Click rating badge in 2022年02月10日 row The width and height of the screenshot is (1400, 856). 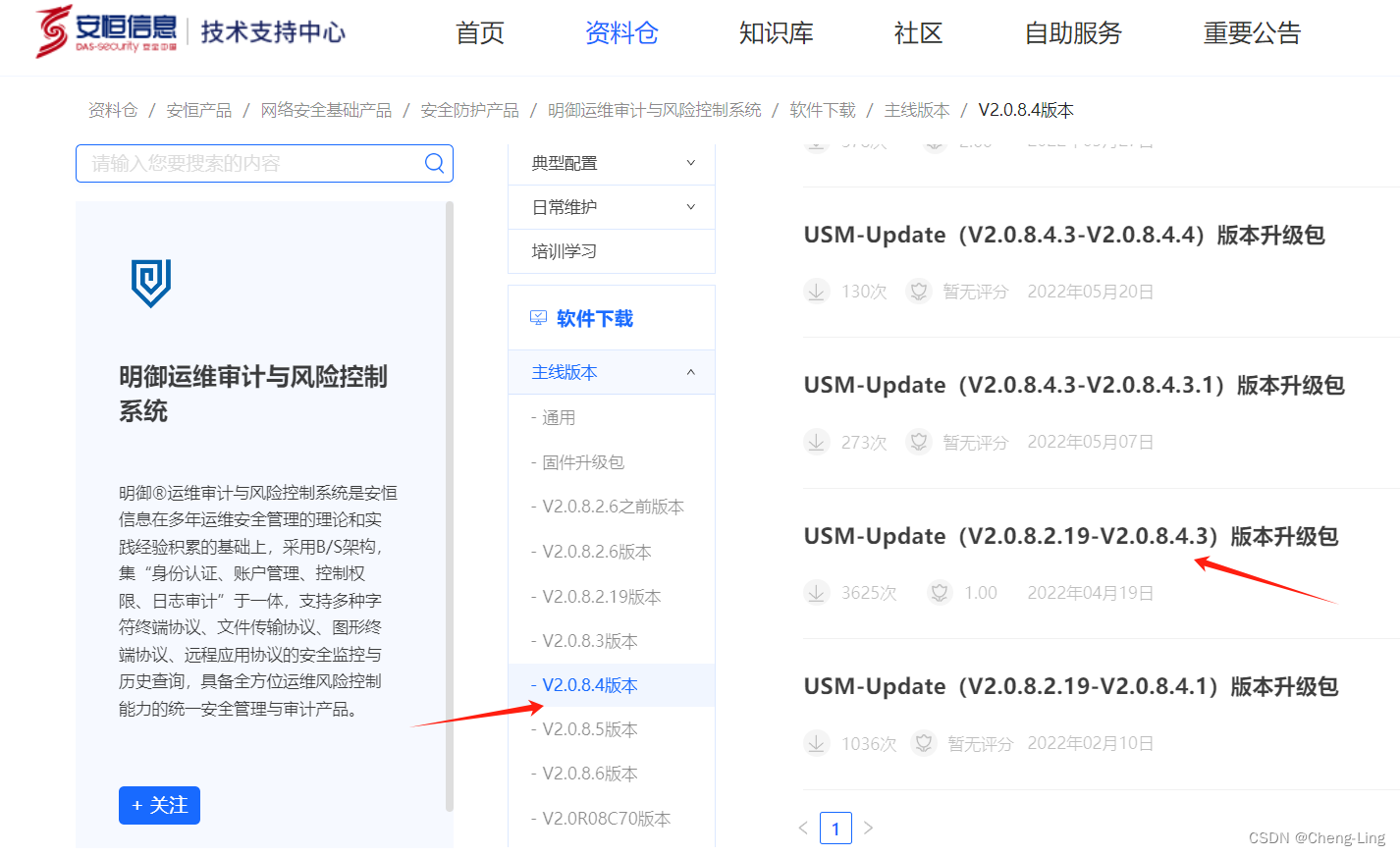point(923,743)
